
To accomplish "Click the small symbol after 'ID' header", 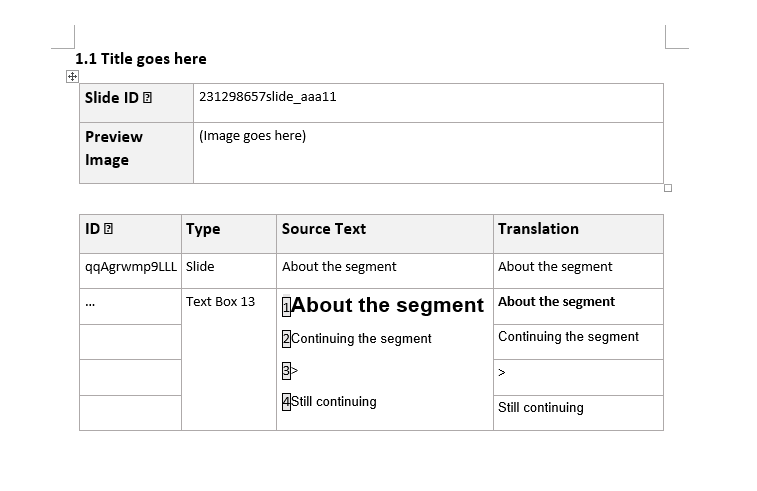I will (x=108, y=229).
